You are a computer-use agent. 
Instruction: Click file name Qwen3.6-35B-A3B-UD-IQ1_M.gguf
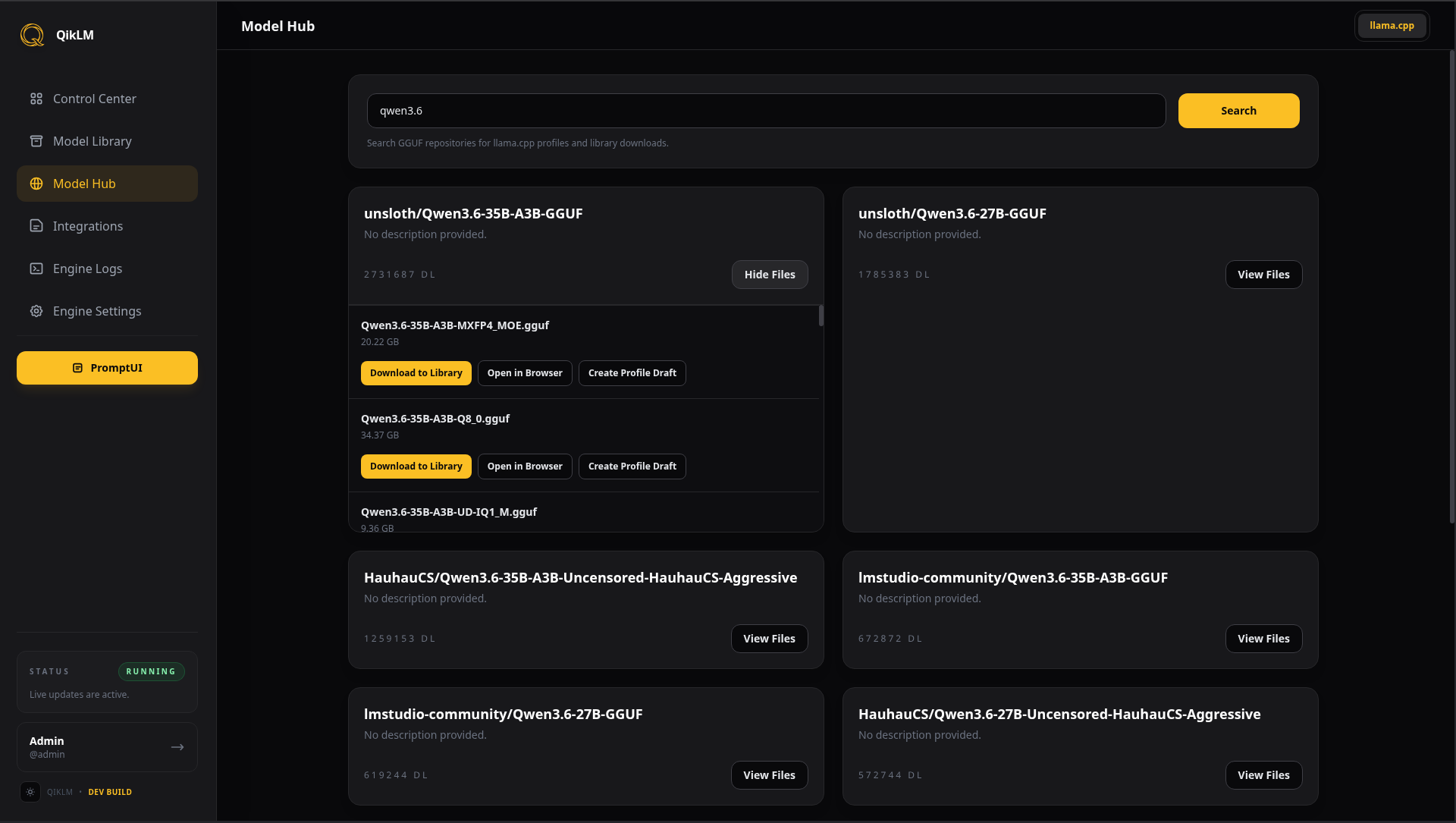click(449, 512)
